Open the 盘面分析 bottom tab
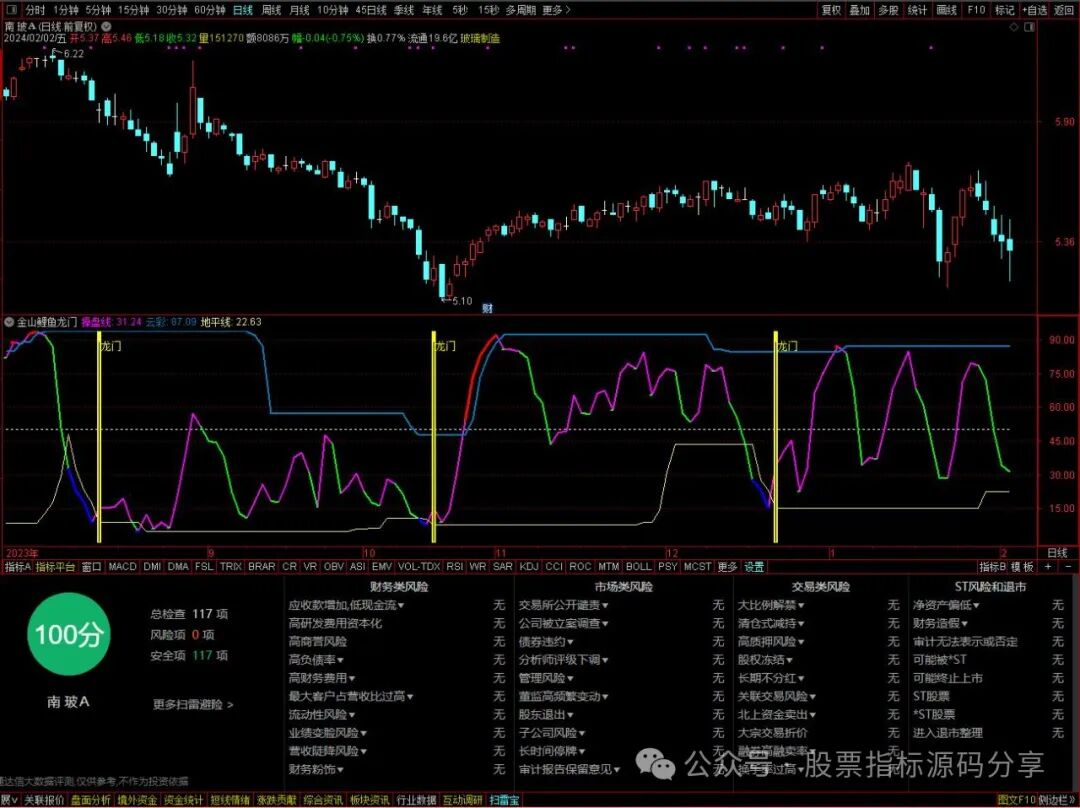 pyautogui.click(x=90, y=800)
